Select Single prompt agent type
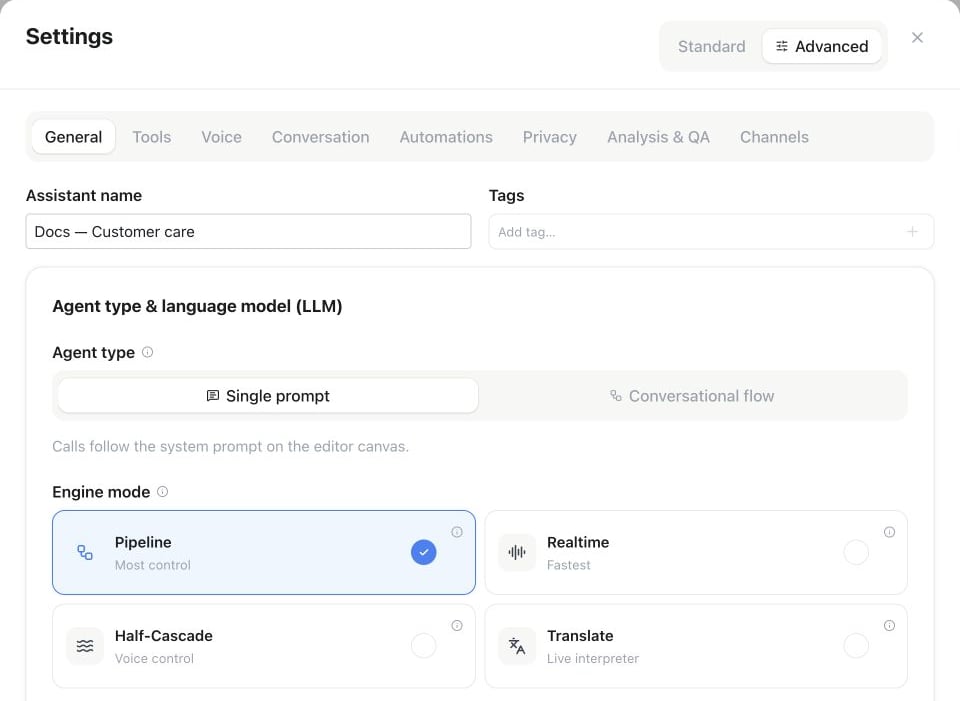The image size is (960, 701). 268,396
